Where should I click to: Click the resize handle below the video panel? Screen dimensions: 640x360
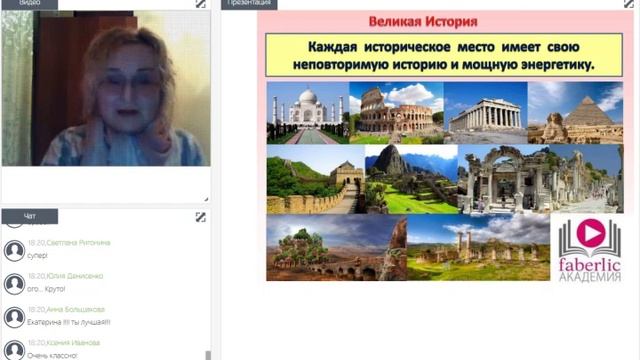[206, 199]
